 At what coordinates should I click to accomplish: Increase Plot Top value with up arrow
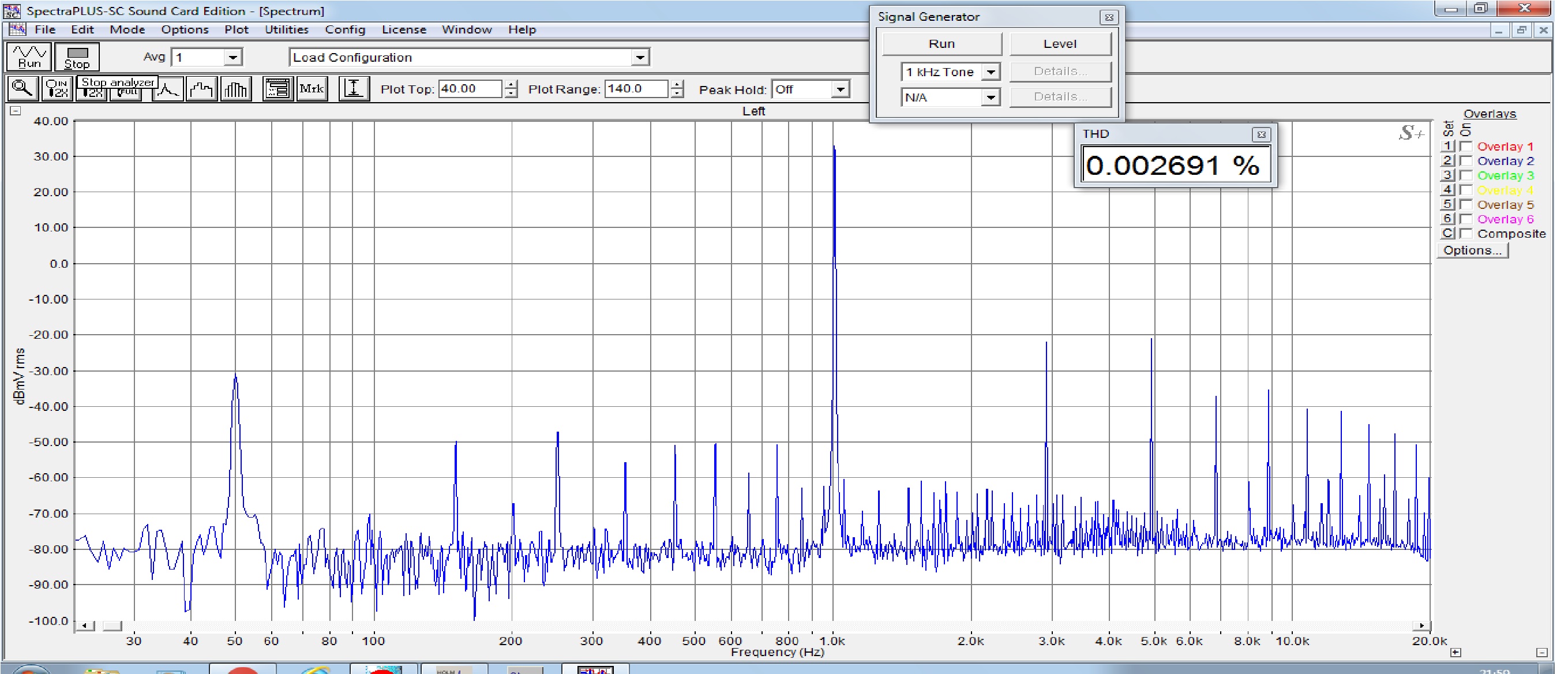[511, 84]
